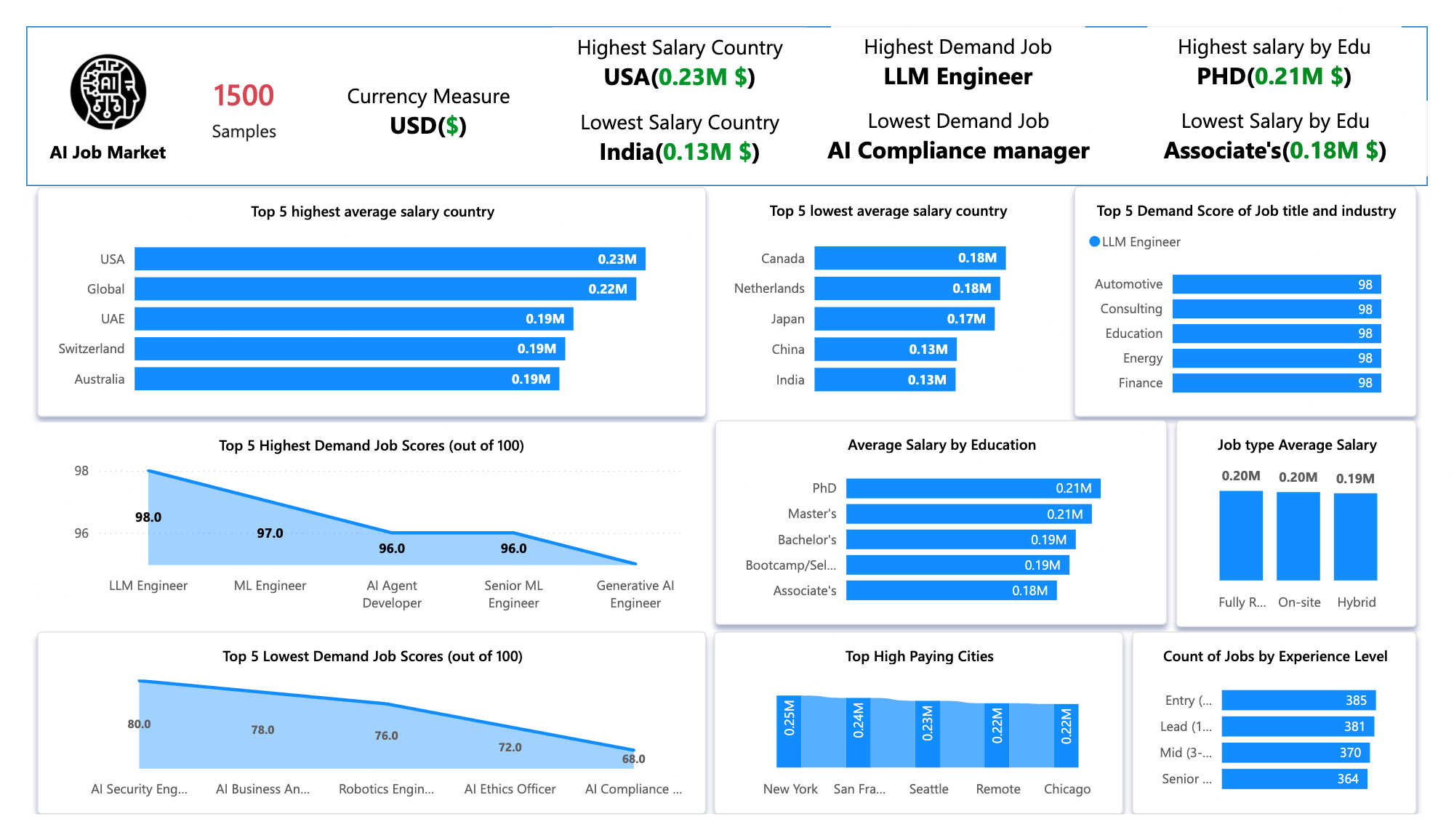Click the Senior experience level bar
This screenshot has height=840, width=1454.
[1294, 779]
